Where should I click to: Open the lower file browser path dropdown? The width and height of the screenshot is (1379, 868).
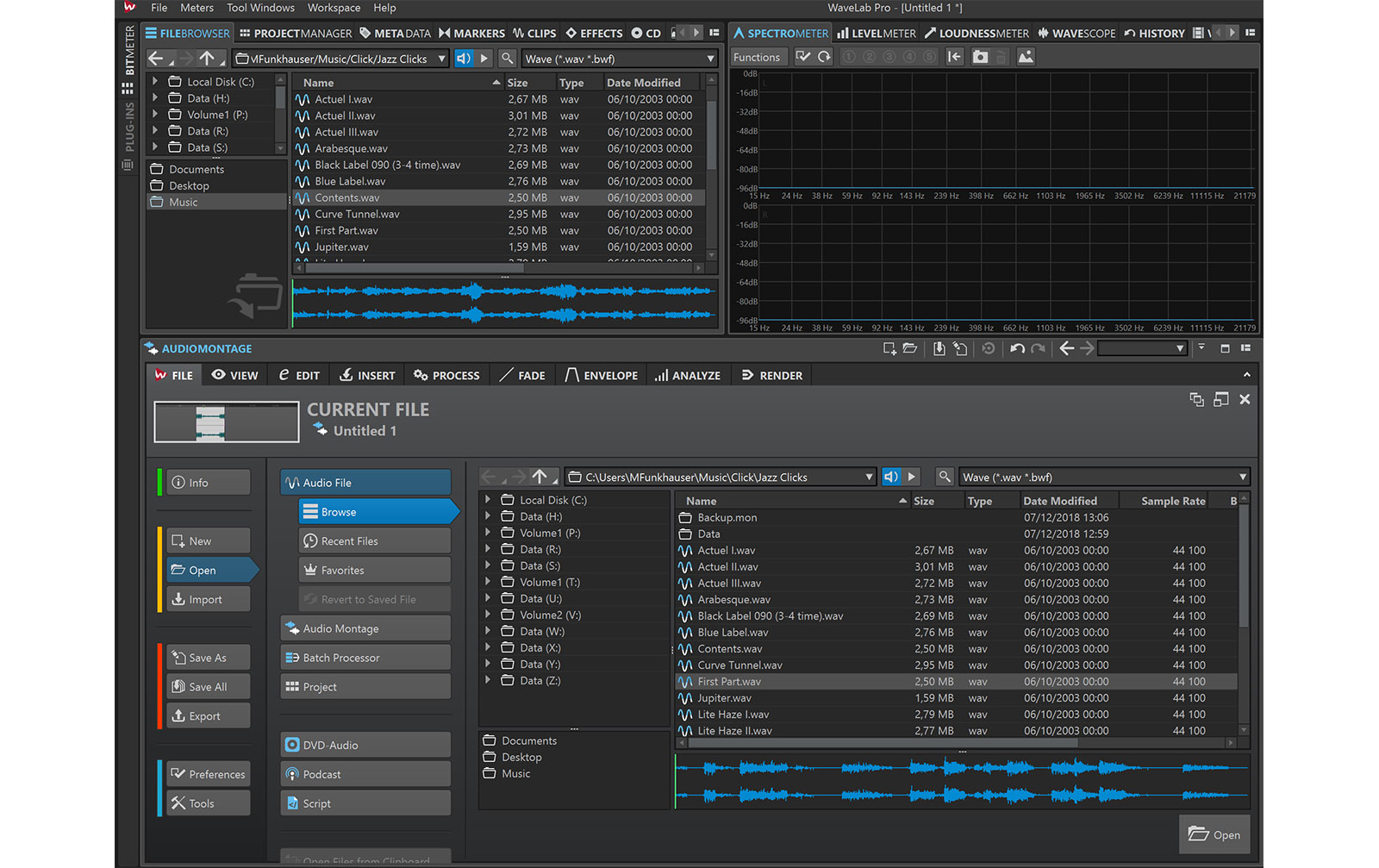869,477
